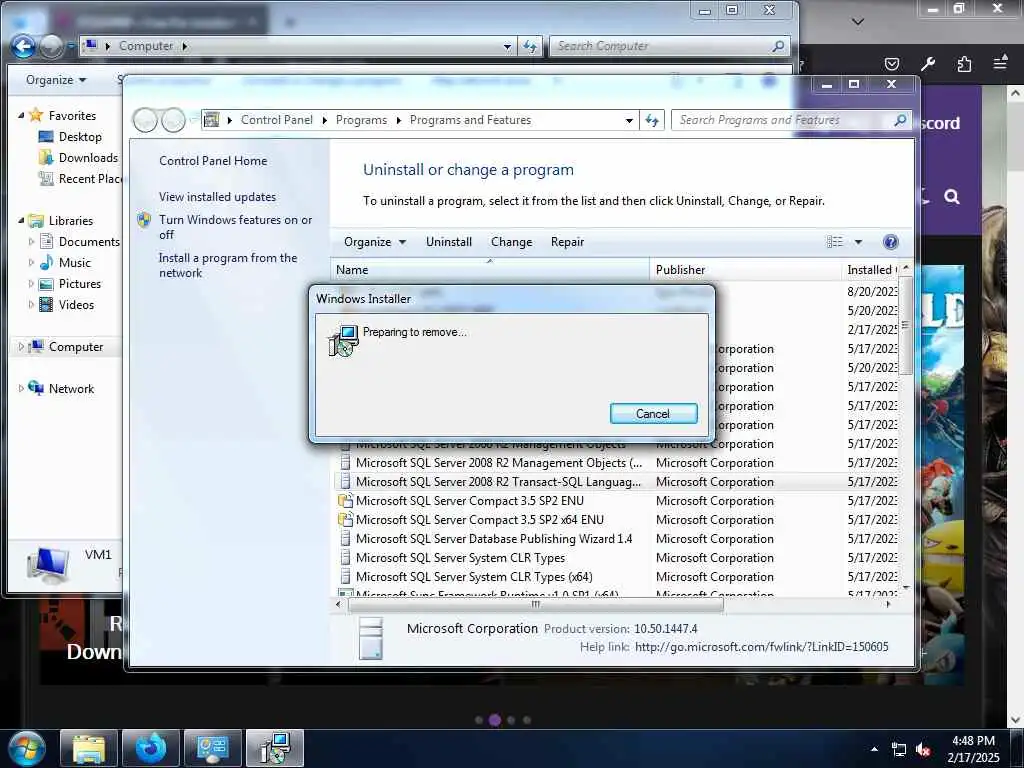Click the Pocket save icon in Firefox
This screenshot has width=1024, height=768.
891,63
